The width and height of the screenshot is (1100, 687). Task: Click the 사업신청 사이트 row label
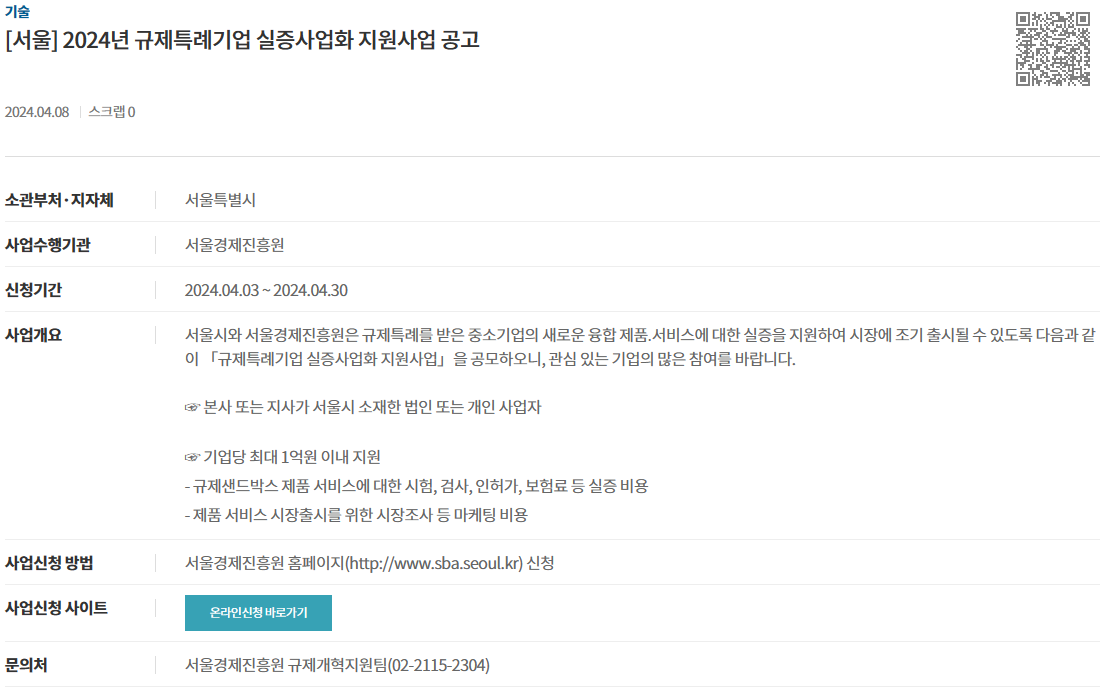pos(56,608)
